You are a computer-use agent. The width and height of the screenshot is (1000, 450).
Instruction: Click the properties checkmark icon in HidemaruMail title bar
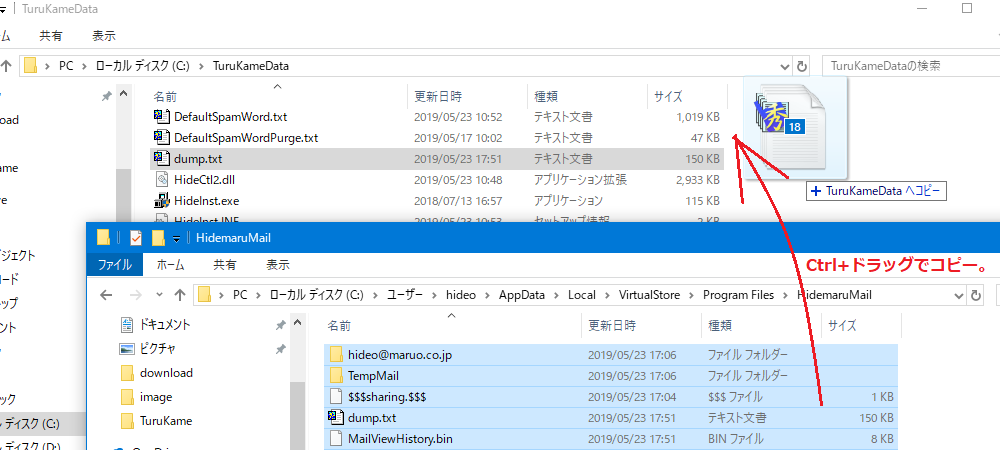pyautogui.click(x=136, y=238)
